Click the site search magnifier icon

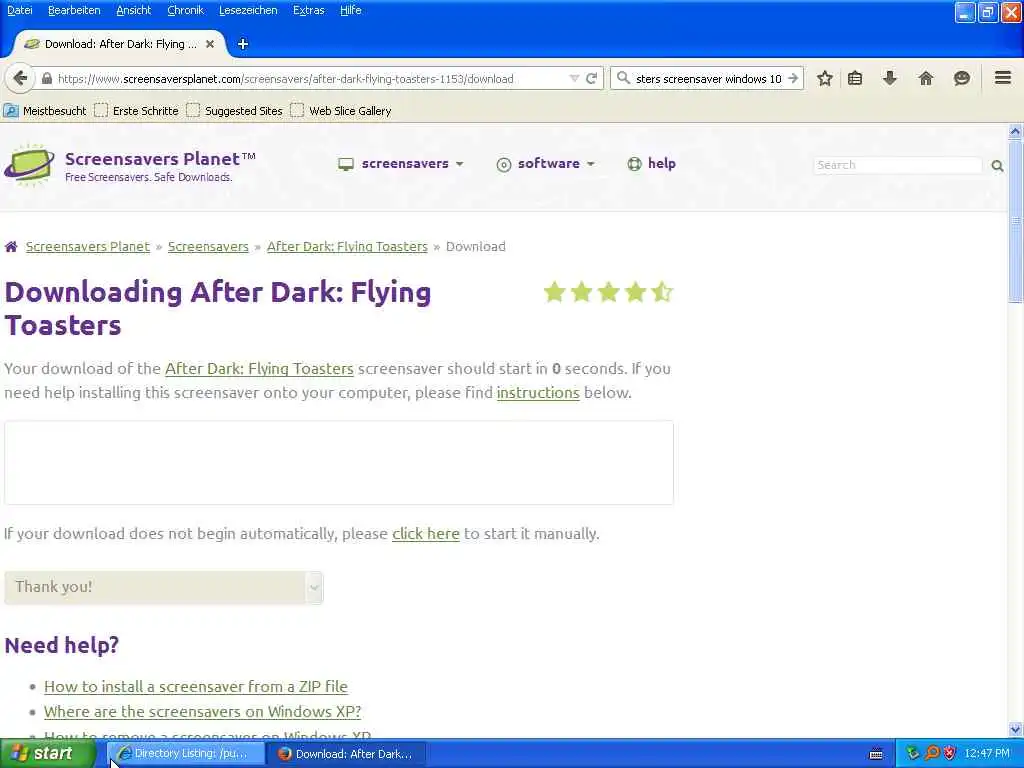pyautogui.click(x=997, y=166)
